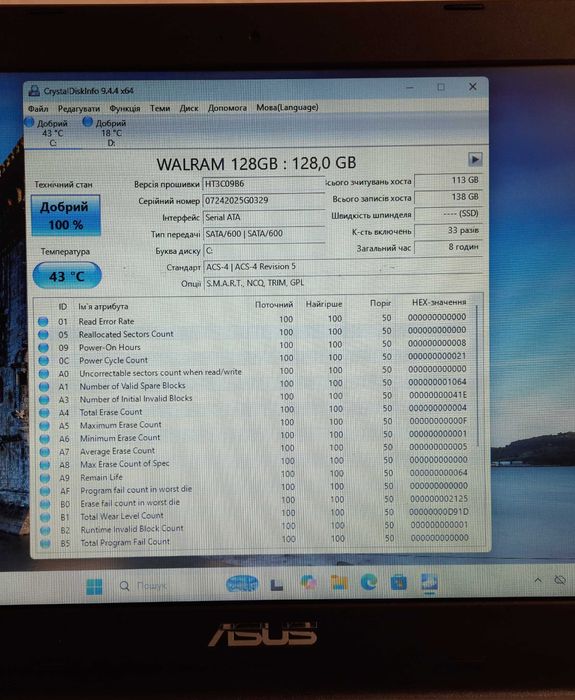This screenshot has width=575, height=700.
Task: Click the Добрий 100 % health status button
Action: [66, 215]
